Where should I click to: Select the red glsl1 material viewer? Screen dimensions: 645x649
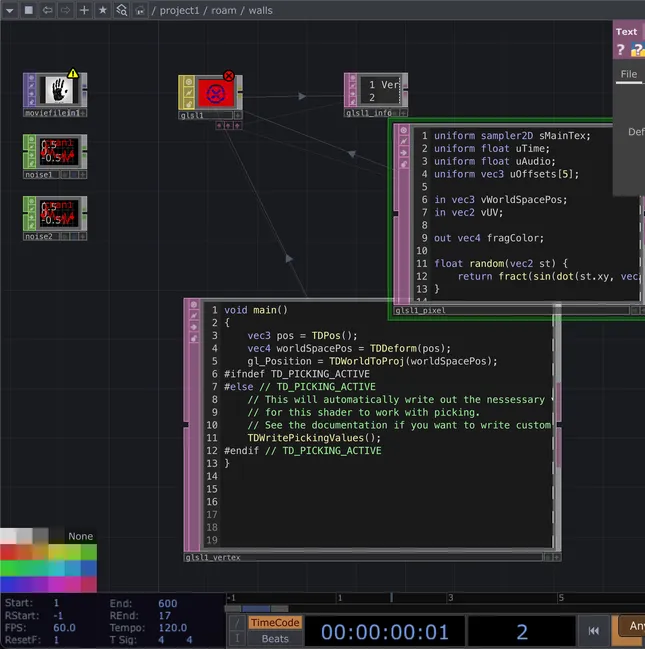216,94
